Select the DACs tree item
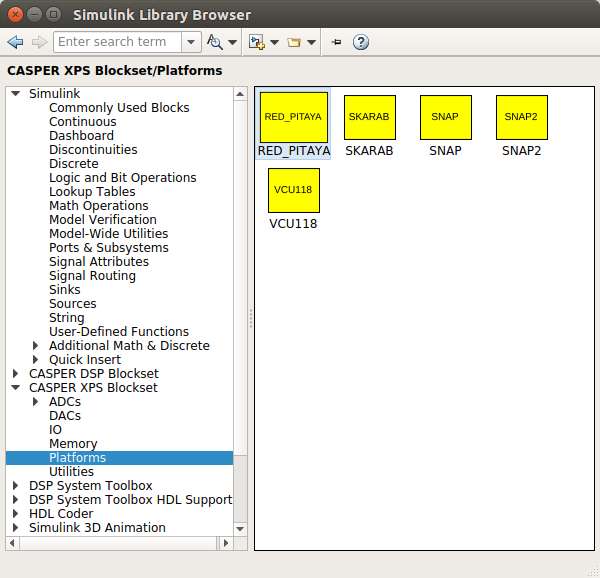This screenshot has width=600, height=578. (x=65, y=416)
